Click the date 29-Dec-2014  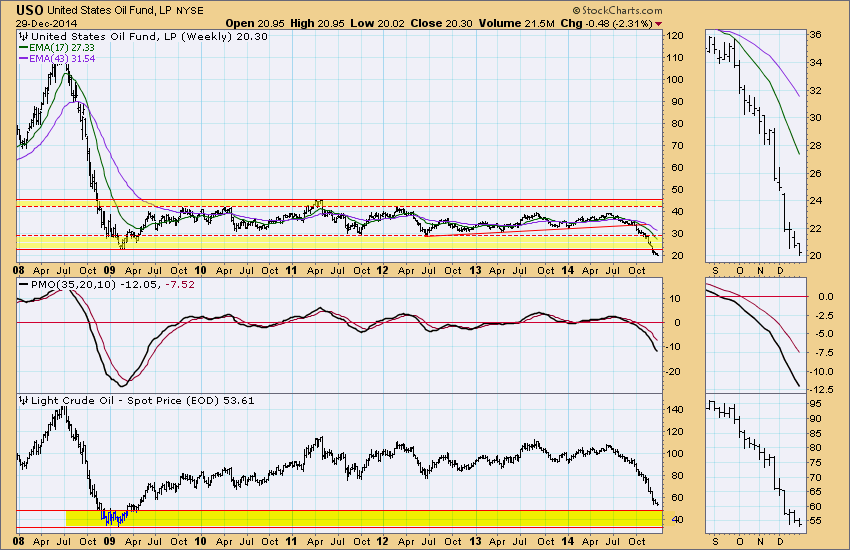pos(46,23)
